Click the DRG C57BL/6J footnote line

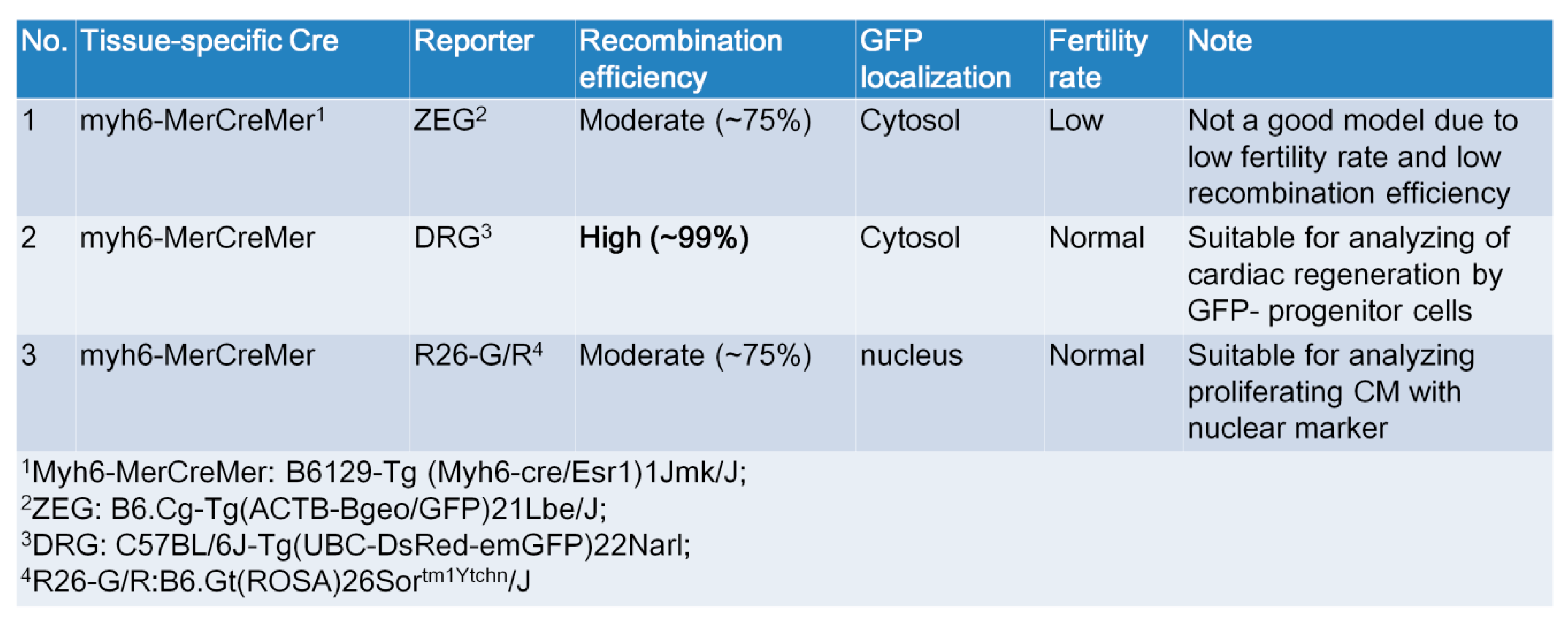[356, 545]
